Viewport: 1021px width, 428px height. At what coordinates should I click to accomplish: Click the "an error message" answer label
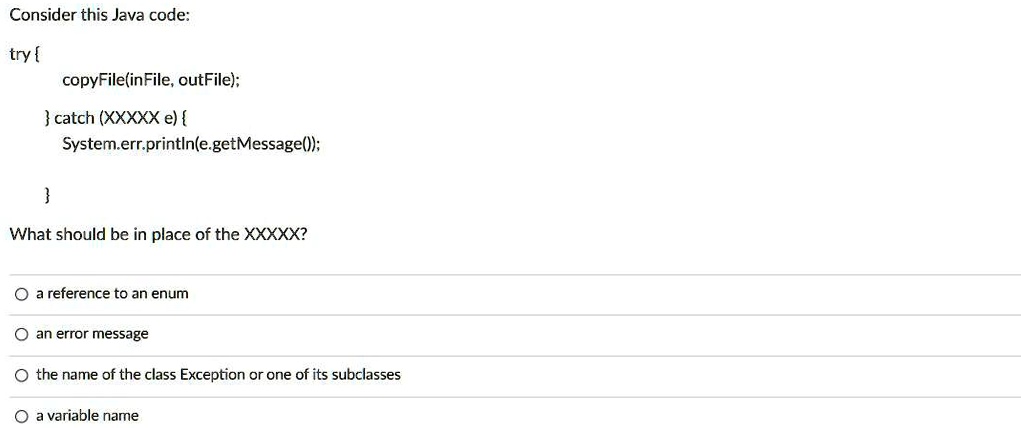coord(92,334)
